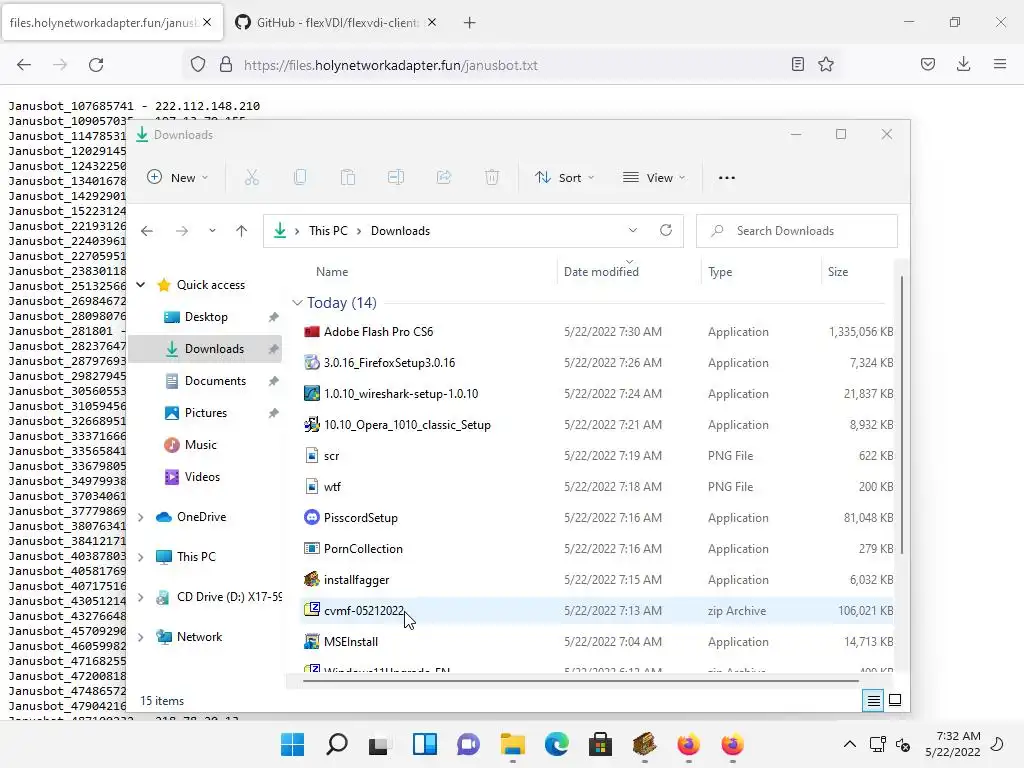Click the Cut scissors icon in Explorer toolbar
The image size is (1024, 768).
coord(251,178)
